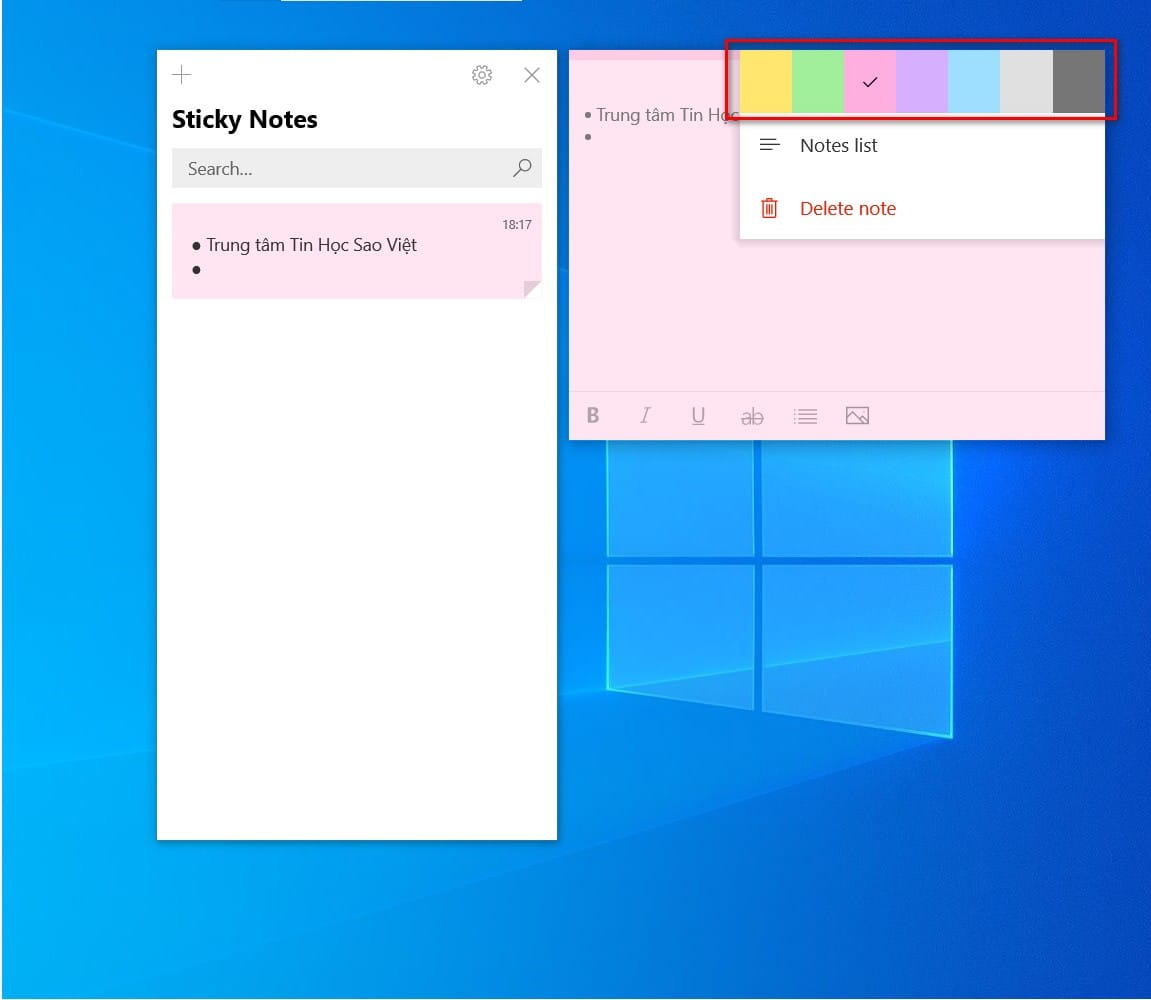Click the search magnifier icon
This screenshot has width=1151, height=1000.
522,168
